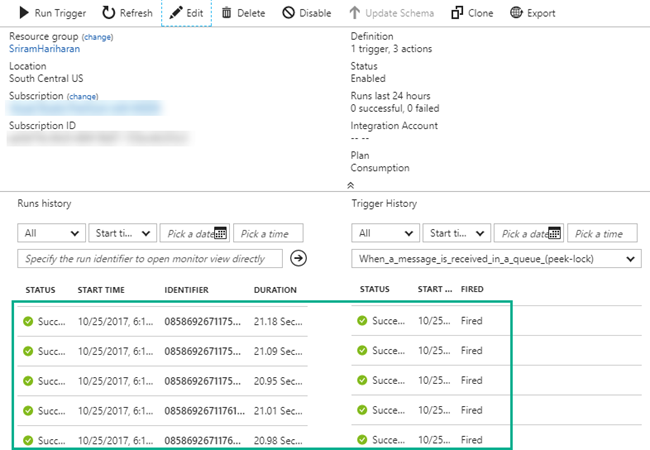Image resolution: width=650 pixels, height=450 pixels.
Task: Click the Refresh label in toolbar
Action: pos(136,13)
